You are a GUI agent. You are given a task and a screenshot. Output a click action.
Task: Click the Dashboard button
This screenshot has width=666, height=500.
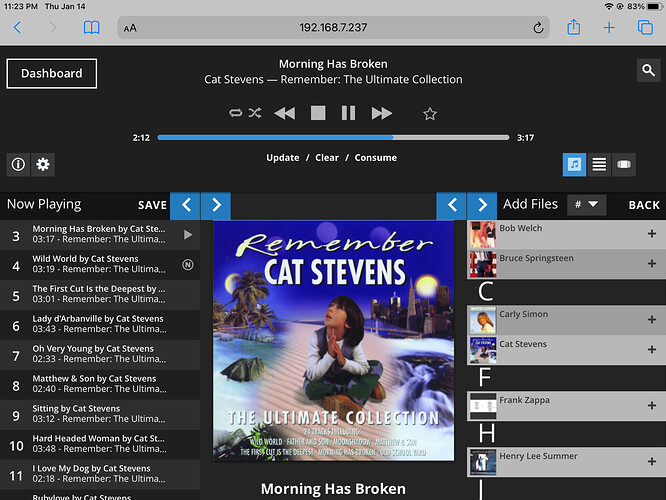(x=52, y=73)
